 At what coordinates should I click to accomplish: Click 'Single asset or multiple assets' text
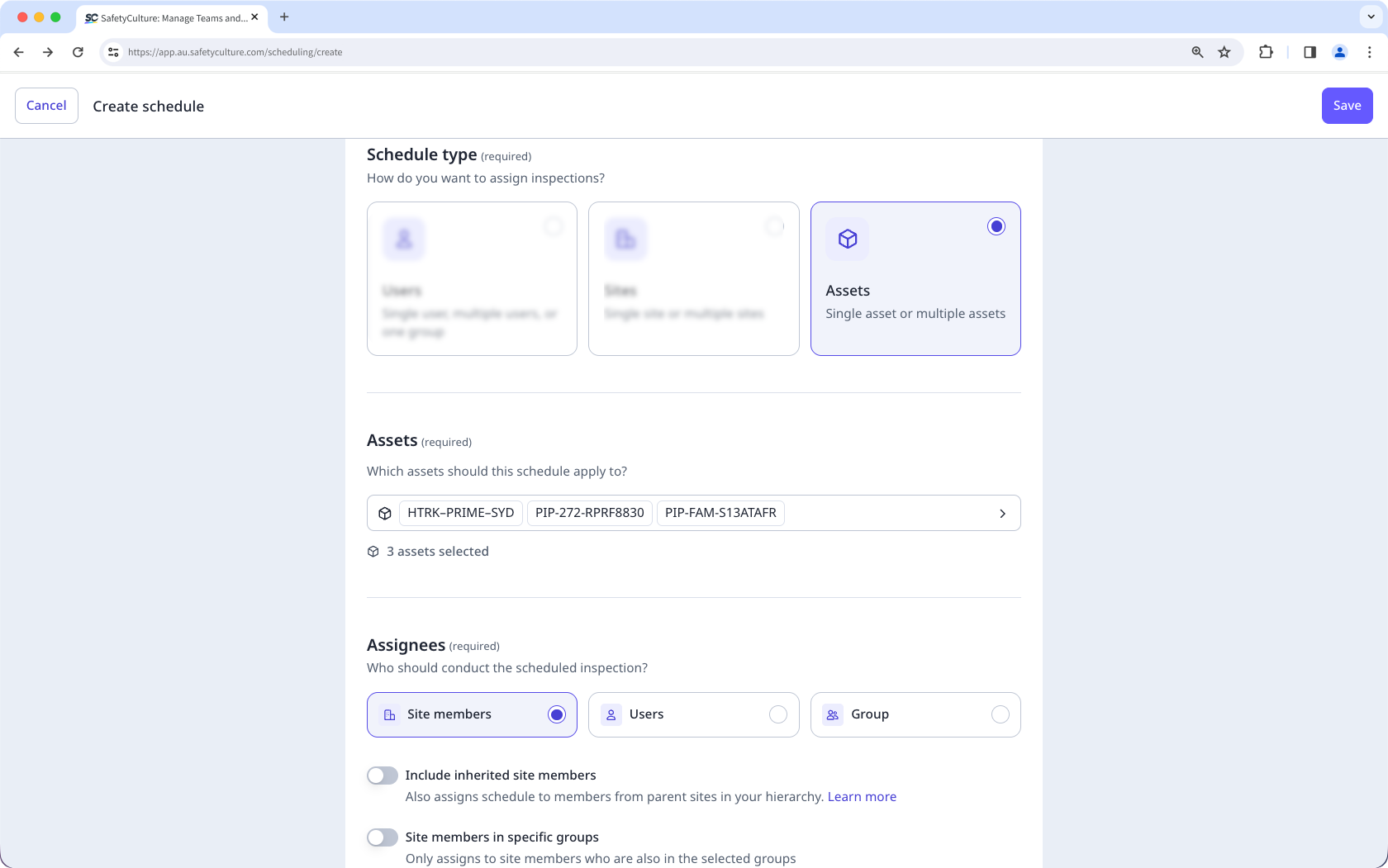pos(915,314)
